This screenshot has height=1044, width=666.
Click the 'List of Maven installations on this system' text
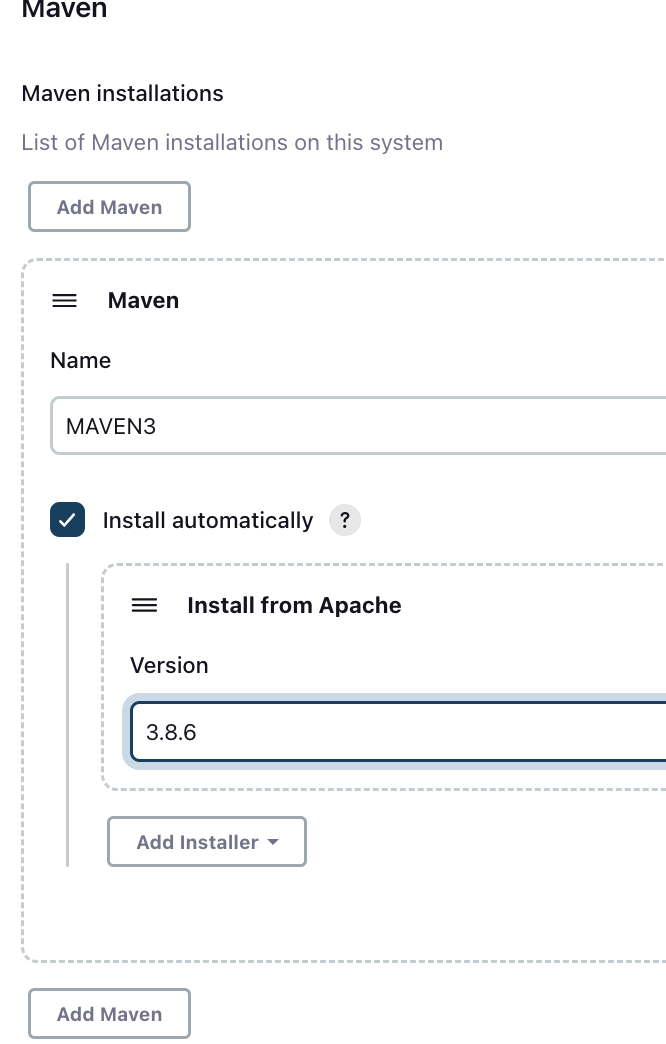(232, 142)
